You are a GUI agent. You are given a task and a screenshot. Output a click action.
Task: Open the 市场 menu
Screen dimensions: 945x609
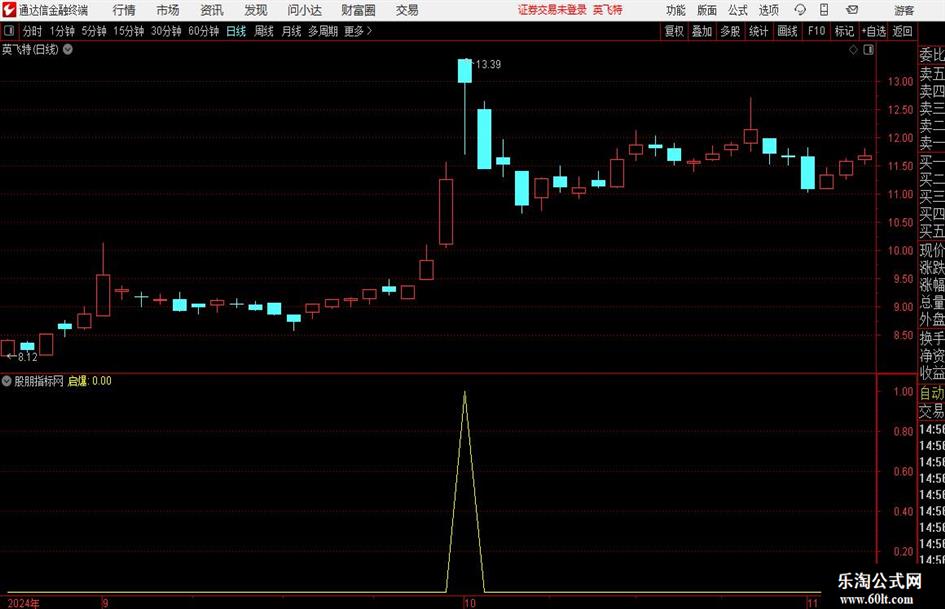pyautogui.click(x=168, y=10)
